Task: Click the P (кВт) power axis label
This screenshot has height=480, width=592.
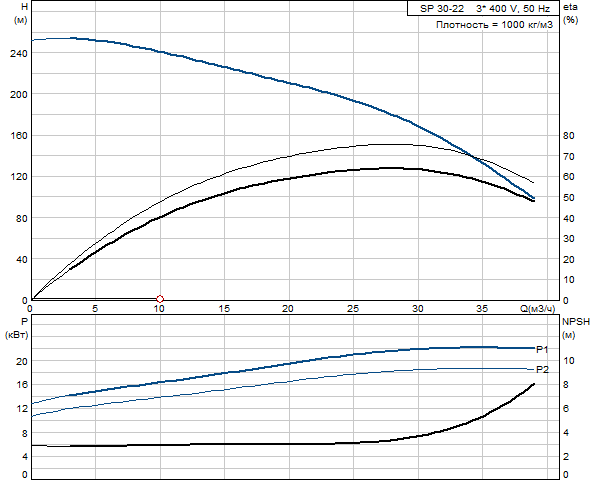Action: 17,328
